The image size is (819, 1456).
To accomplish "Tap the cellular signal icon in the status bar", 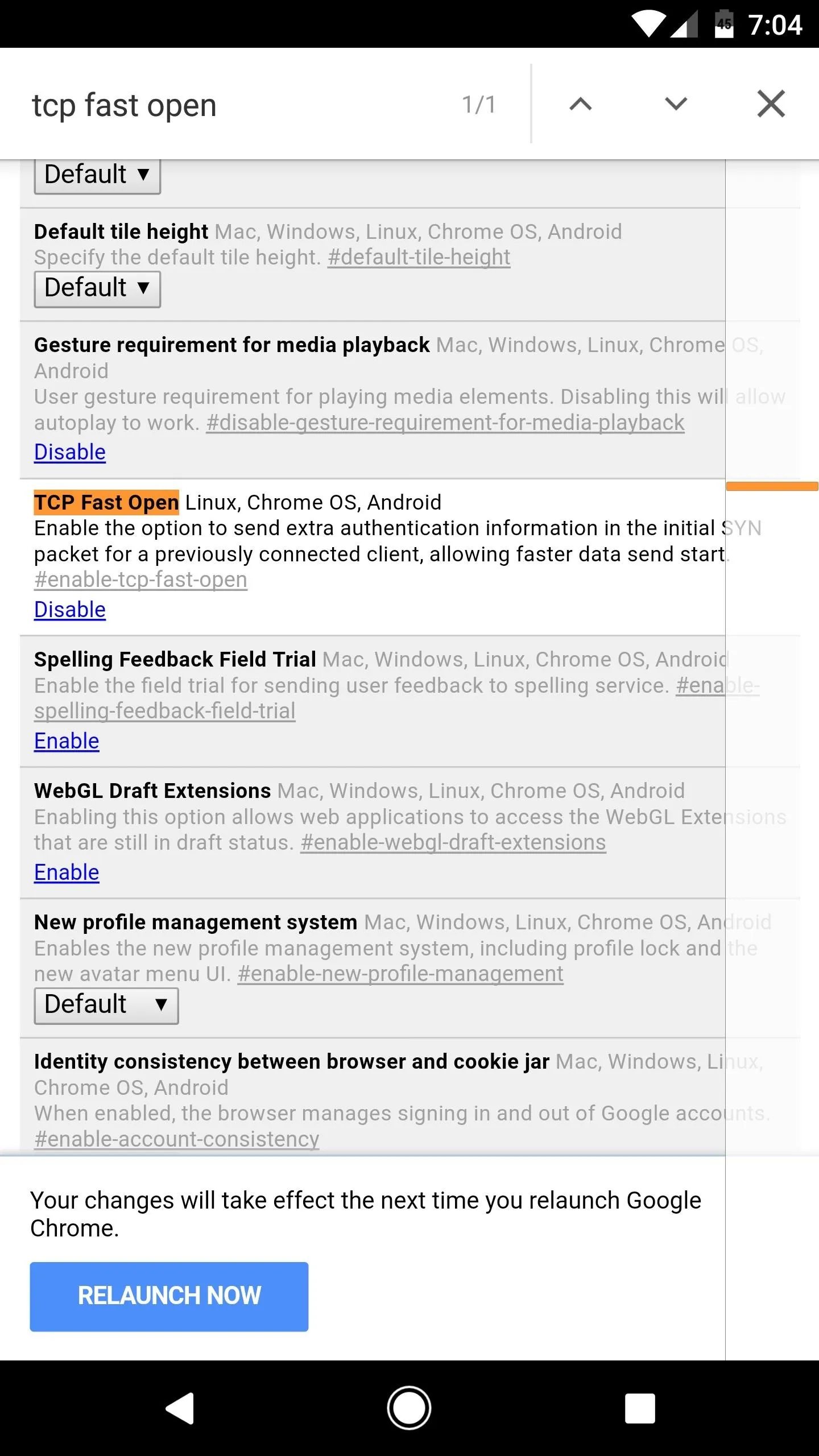I will [684, 25].
